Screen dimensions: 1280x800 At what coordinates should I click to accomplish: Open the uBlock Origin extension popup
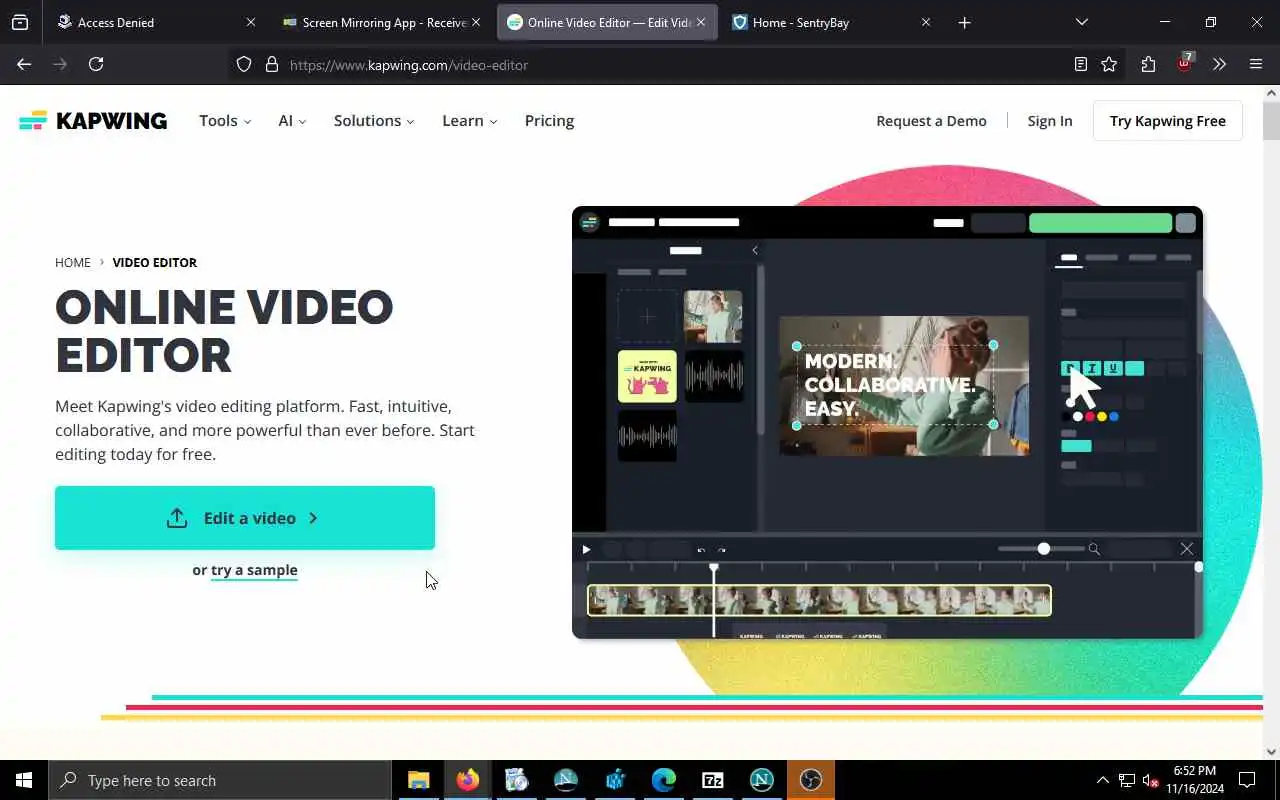point(1185,62)
